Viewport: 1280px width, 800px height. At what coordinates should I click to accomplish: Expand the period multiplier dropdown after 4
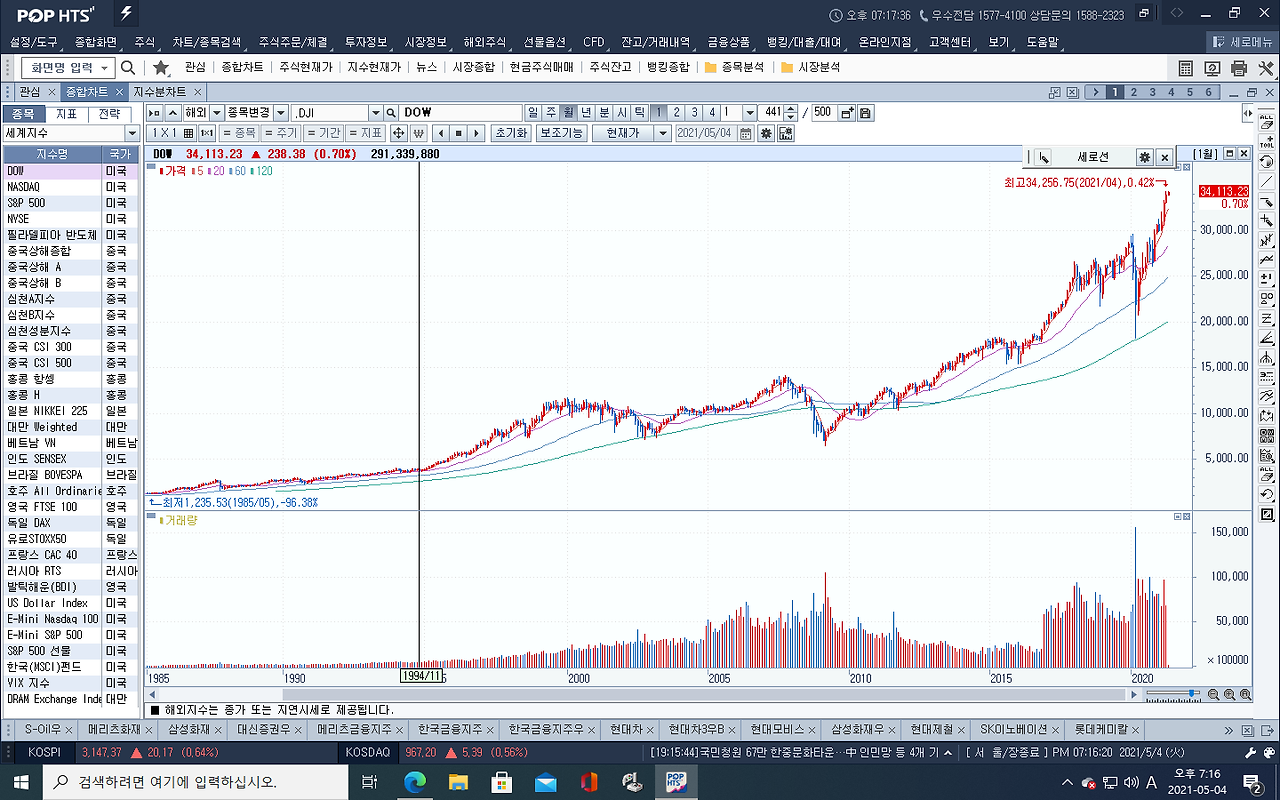point(750,113)
